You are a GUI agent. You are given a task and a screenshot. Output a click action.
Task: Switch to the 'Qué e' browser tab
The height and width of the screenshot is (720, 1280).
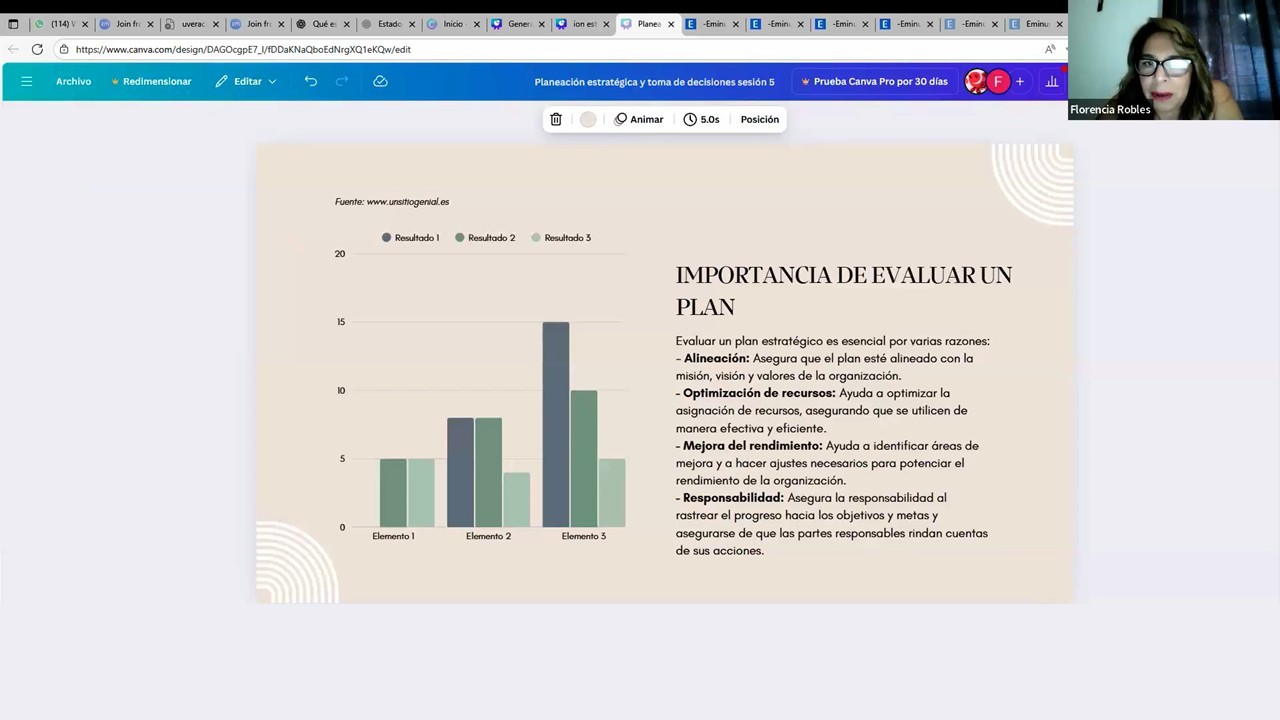(320, 24)
